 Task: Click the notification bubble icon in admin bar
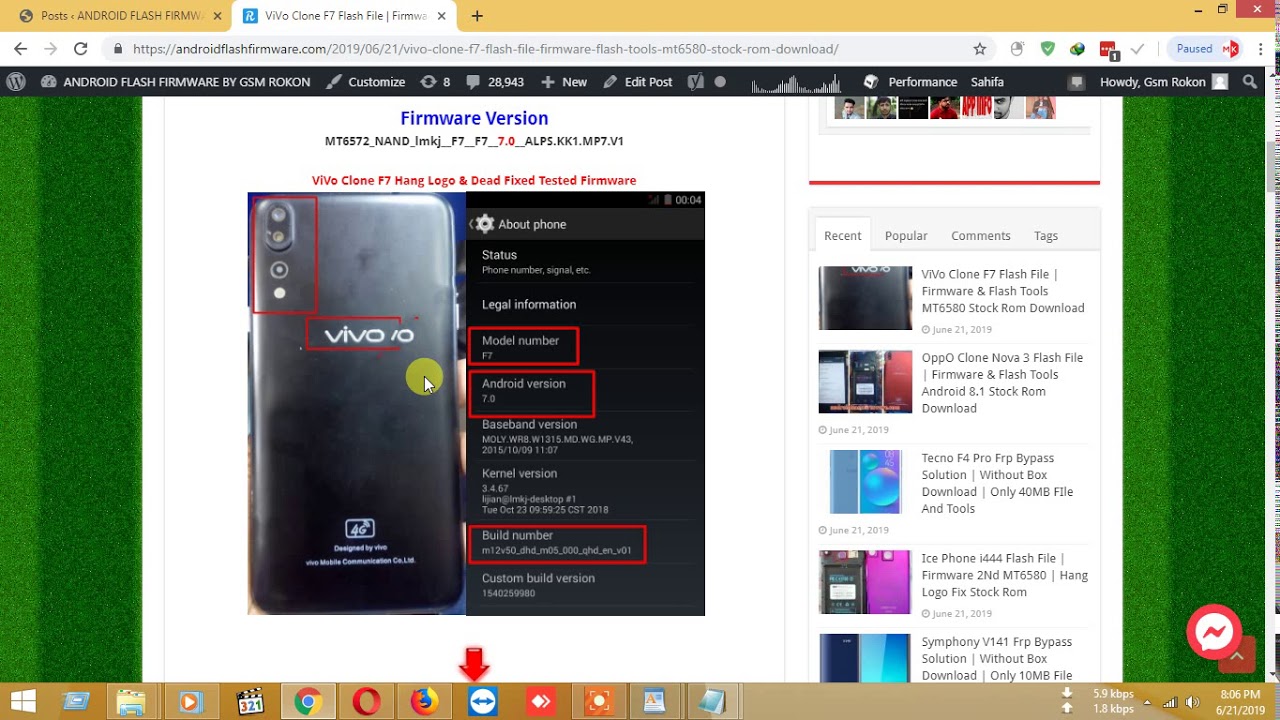pos(1076,82)
